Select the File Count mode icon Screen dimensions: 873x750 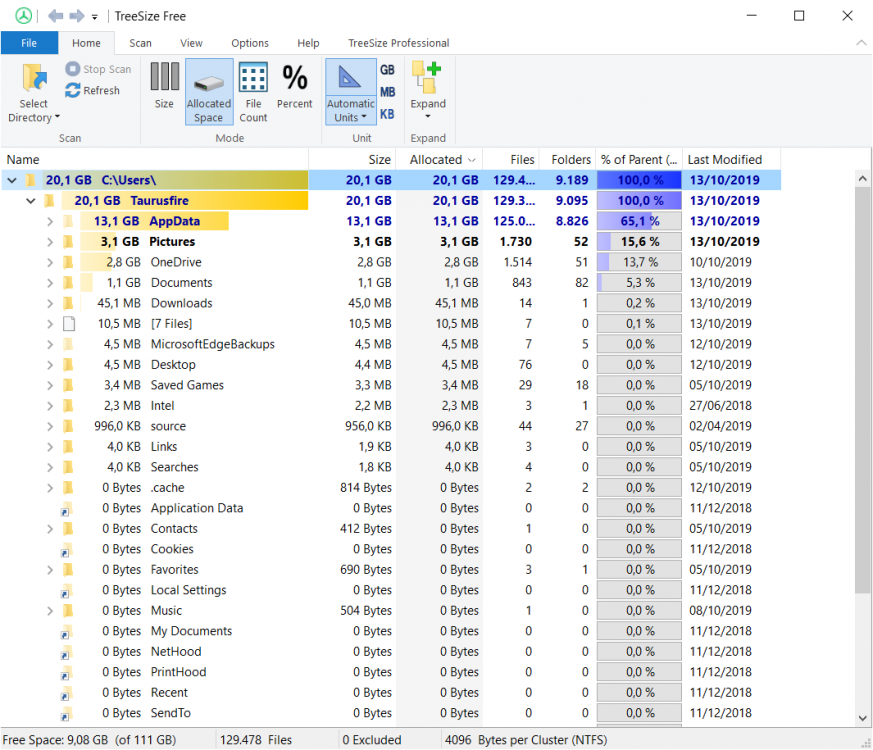pyautogui.click(x=253, y=78)
